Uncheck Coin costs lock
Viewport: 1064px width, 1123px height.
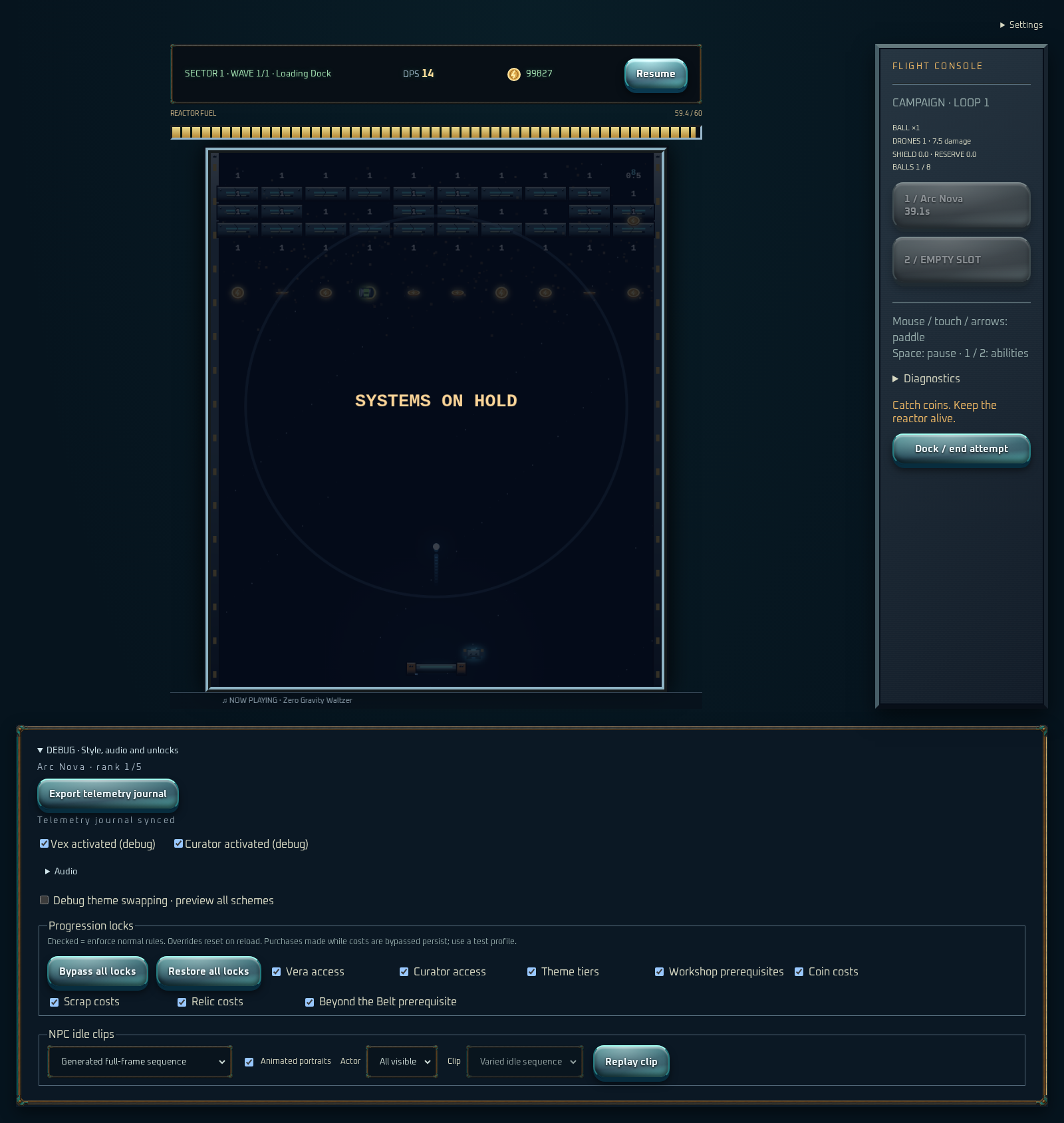[x=799, y=972]
